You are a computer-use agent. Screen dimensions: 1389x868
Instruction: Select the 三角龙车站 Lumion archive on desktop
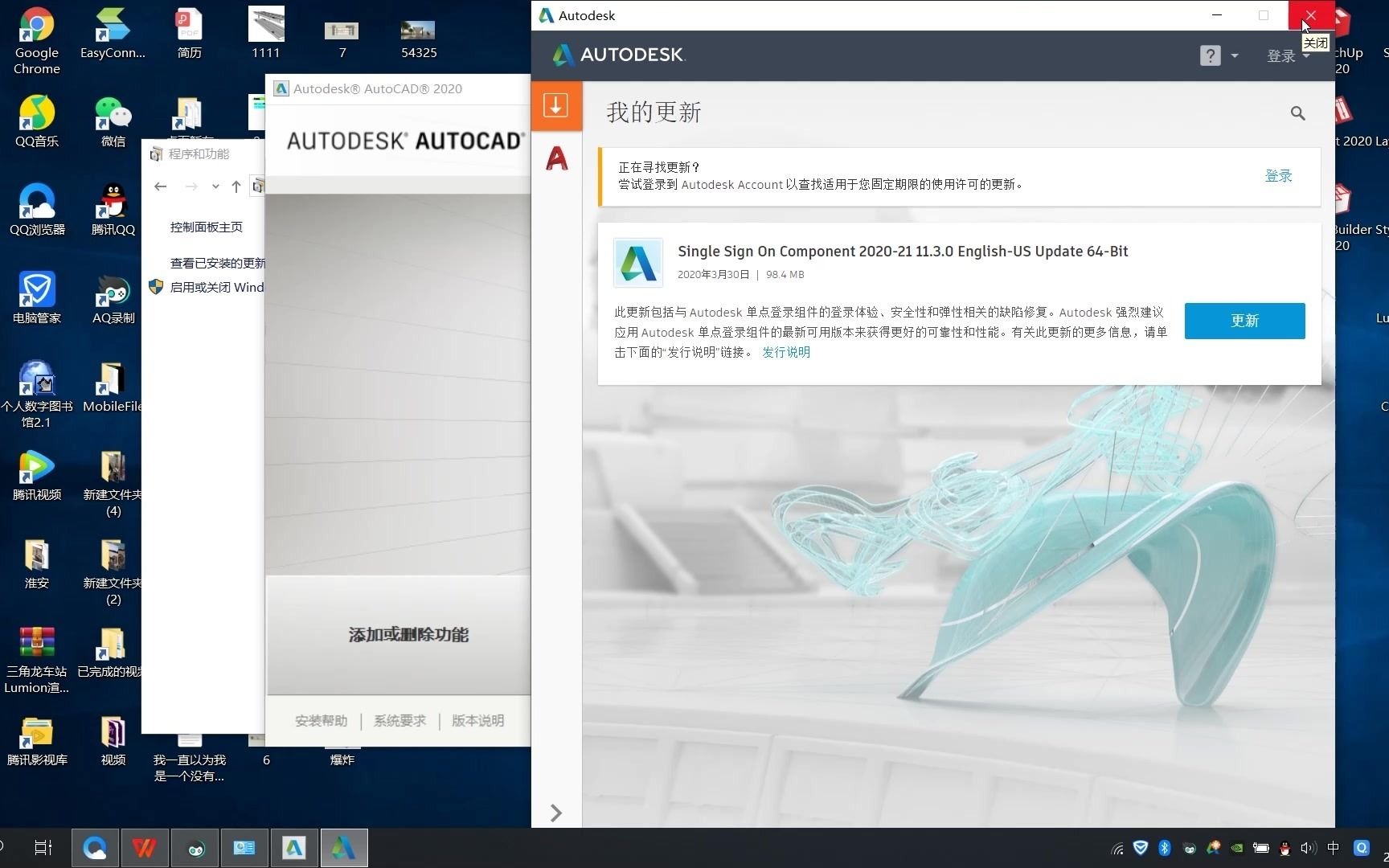(x=37, y=661)
